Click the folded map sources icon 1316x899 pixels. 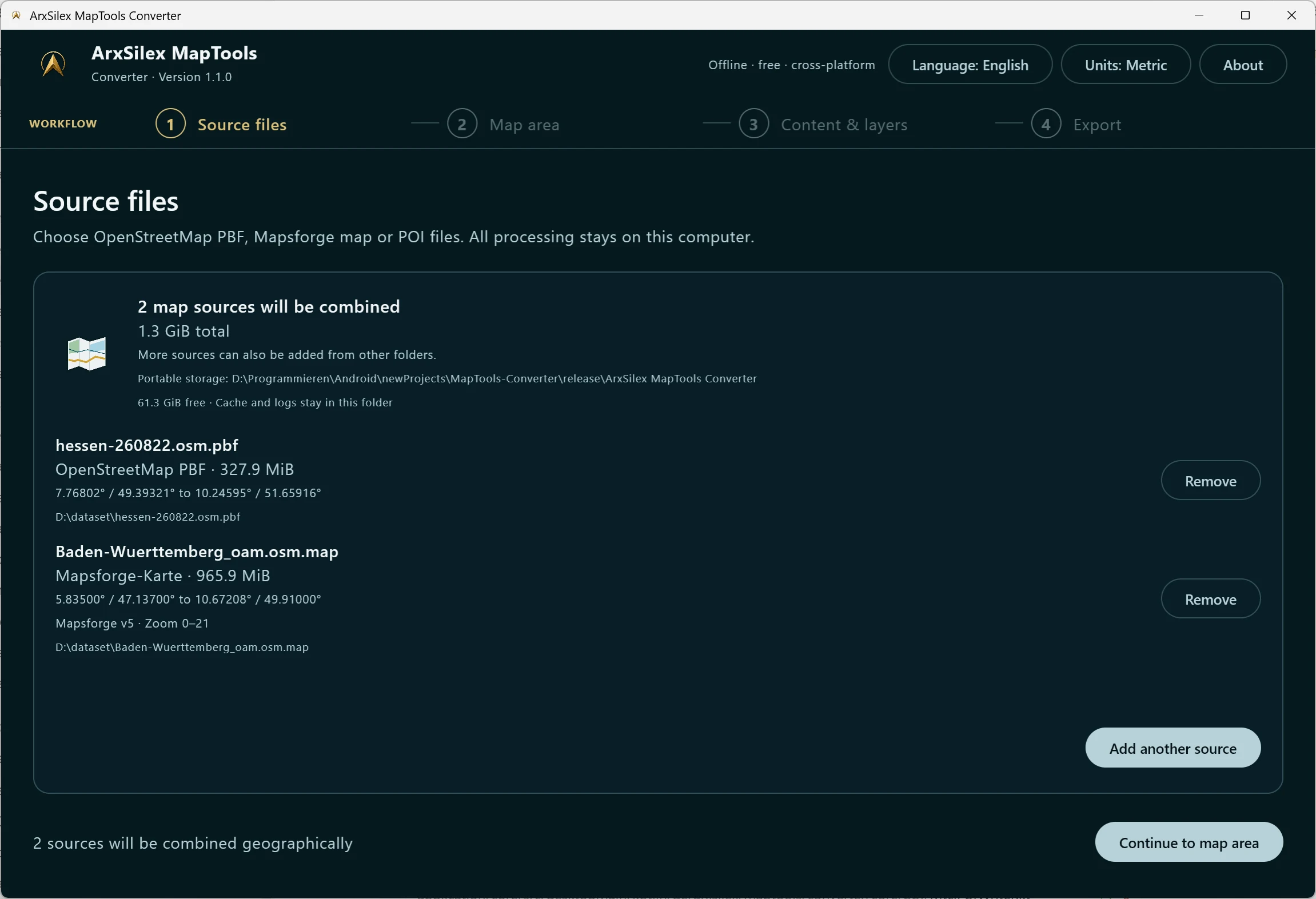[87, 354]
